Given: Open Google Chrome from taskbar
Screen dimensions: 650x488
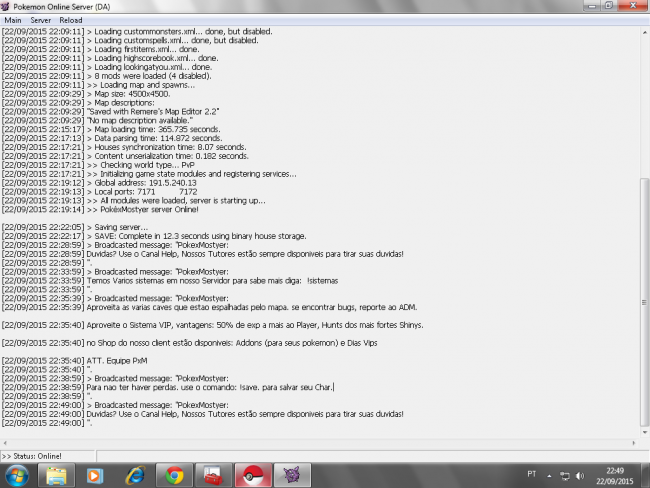Looking at the screenshot, I should (174, 476).
